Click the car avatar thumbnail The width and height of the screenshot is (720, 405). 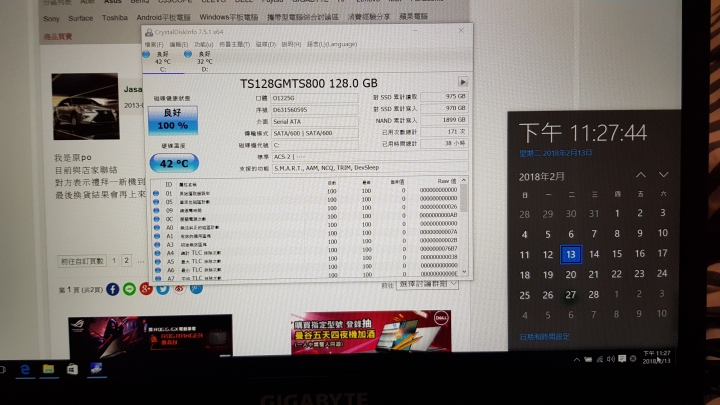coord(85,107)
